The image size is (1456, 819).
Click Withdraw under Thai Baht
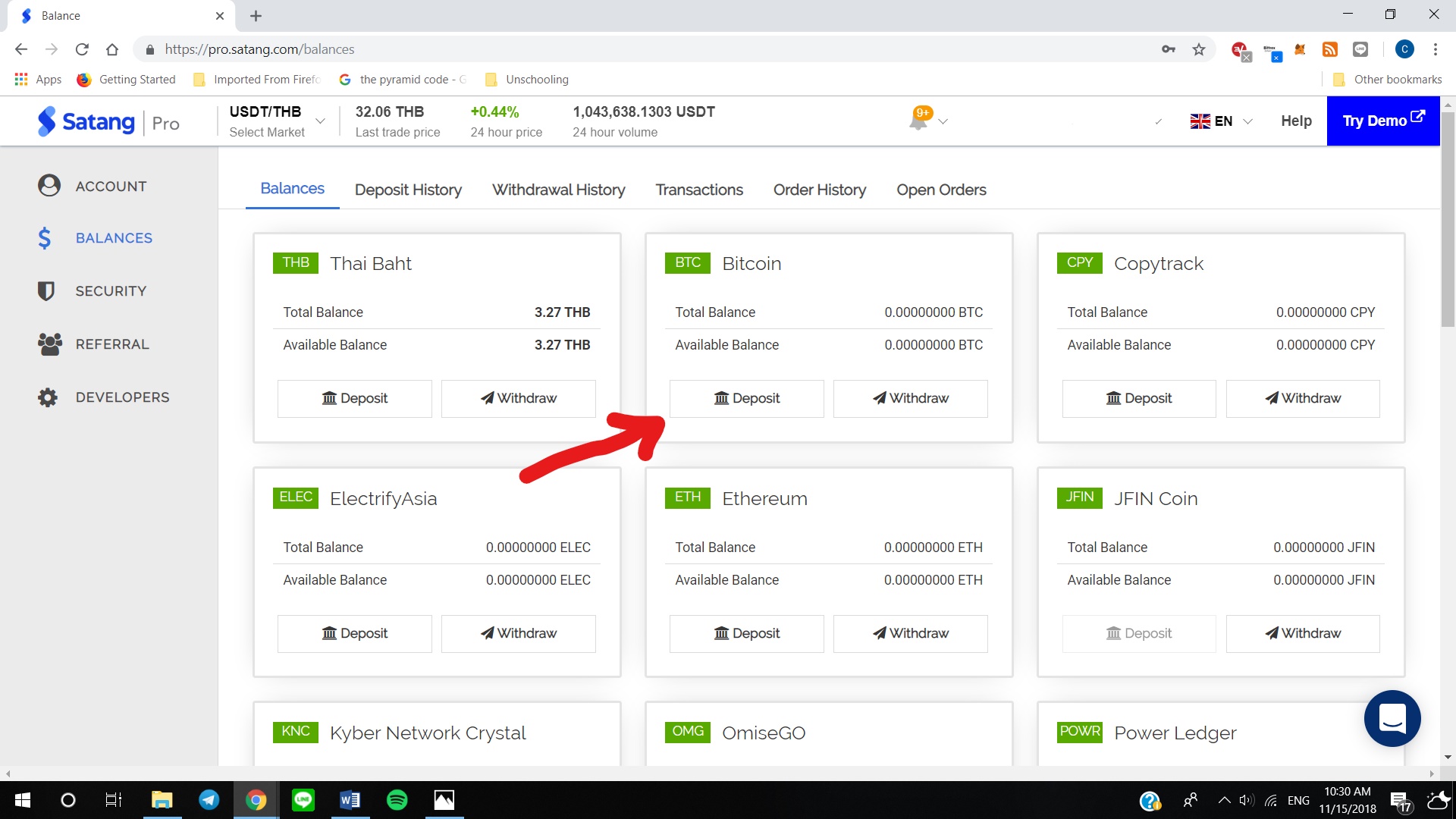pos(519,398)
